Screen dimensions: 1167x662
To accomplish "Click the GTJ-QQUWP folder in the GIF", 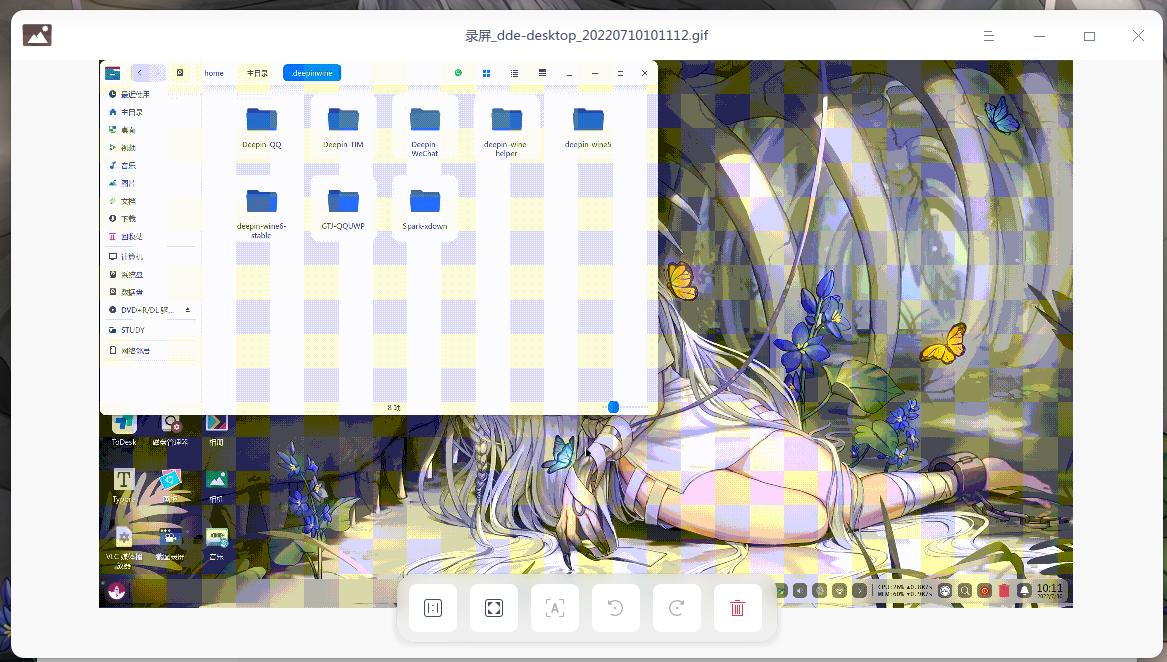I will (343, 209).
